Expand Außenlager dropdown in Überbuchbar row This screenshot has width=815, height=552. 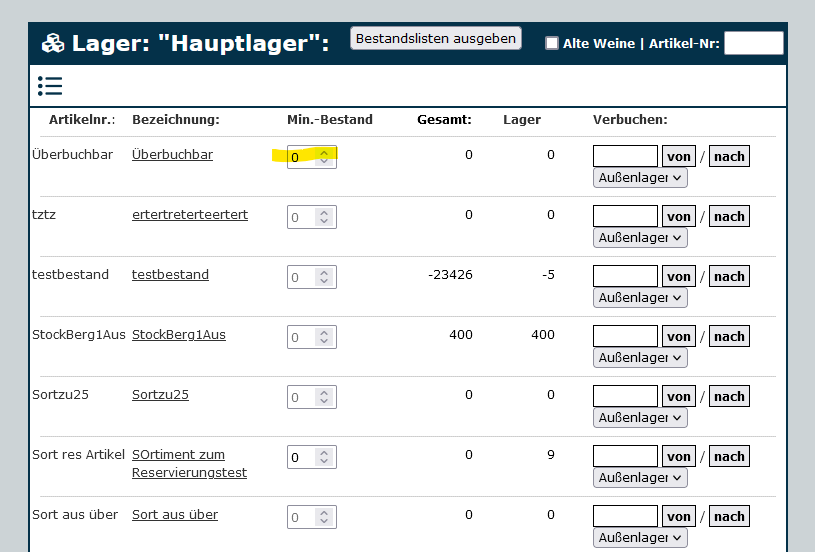(640, 178)
